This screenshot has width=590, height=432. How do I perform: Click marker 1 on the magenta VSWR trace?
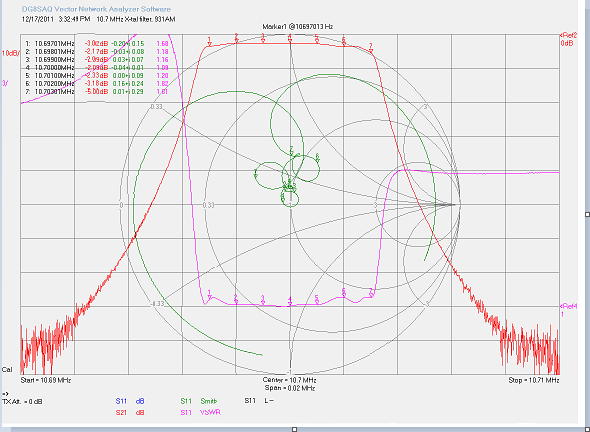(x=210, y=294)
